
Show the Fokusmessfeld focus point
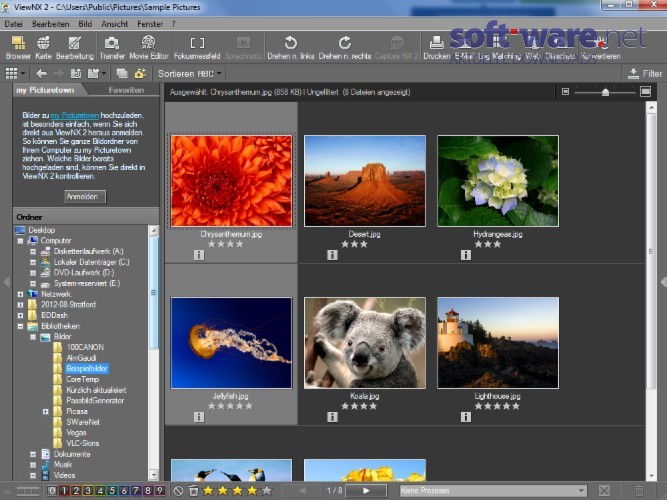(197, 47)
